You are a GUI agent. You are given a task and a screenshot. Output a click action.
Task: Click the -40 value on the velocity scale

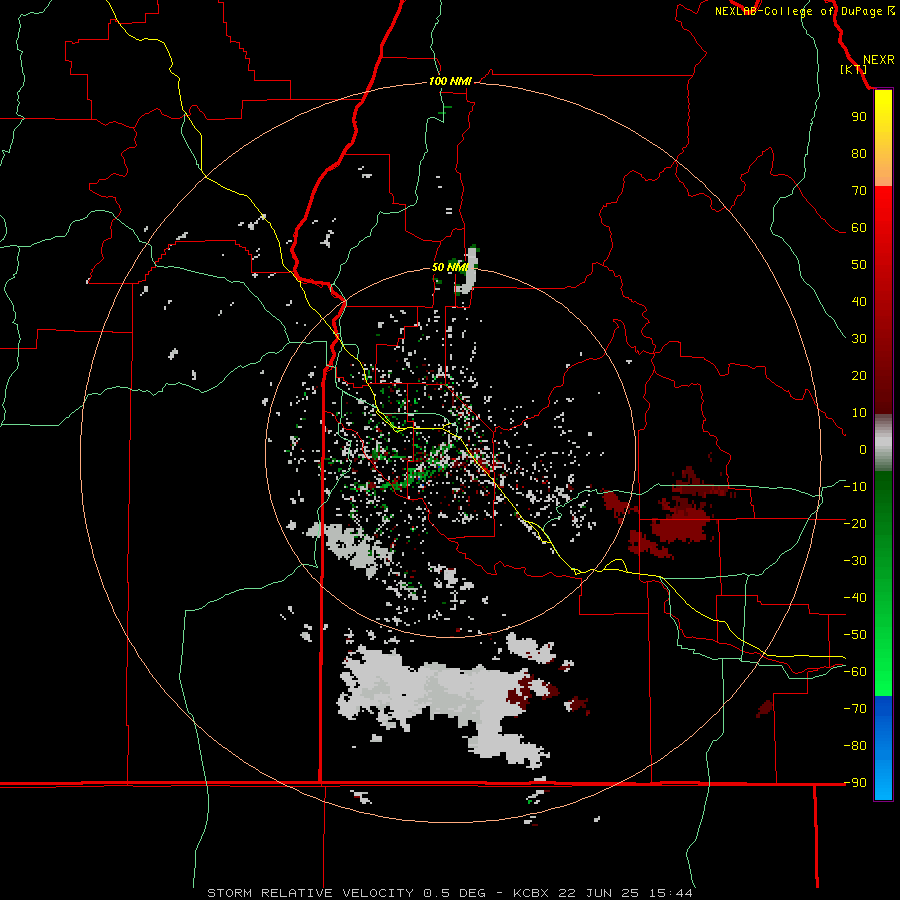(855, 598)
